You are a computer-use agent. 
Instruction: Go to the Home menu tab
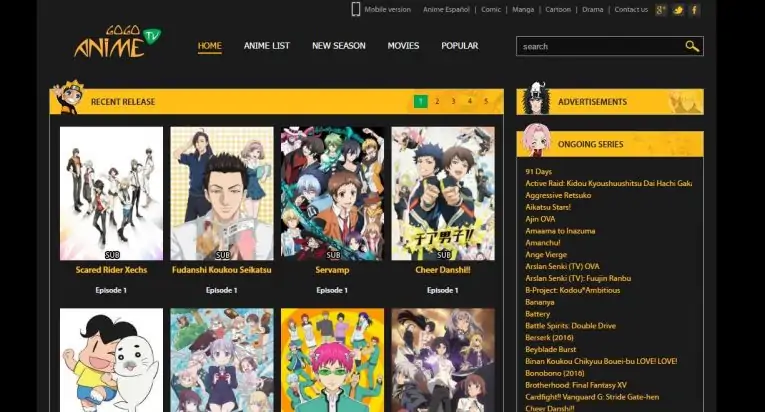(209, 46)
